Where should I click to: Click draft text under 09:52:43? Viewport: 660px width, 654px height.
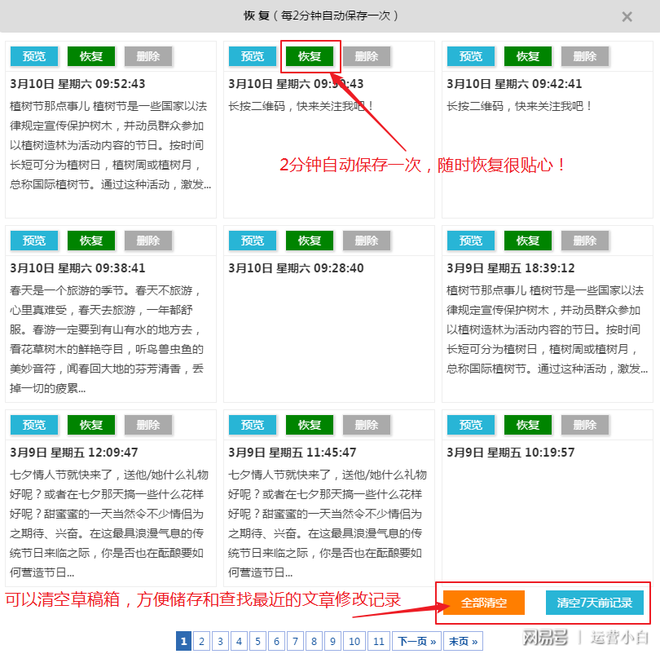tap(110, 145)
